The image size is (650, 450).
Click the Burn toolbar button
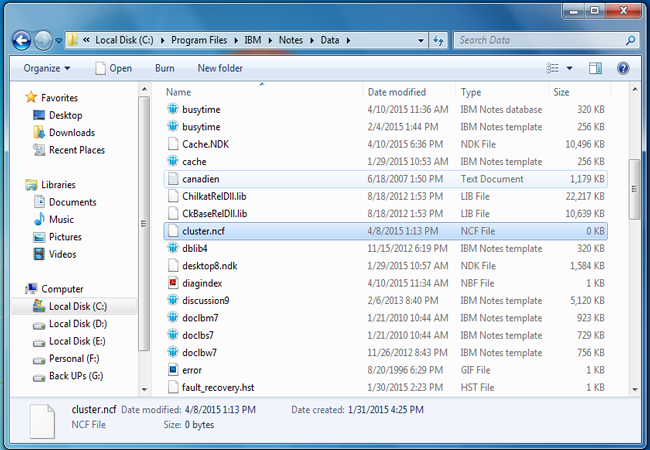click(x=164, y=68)
